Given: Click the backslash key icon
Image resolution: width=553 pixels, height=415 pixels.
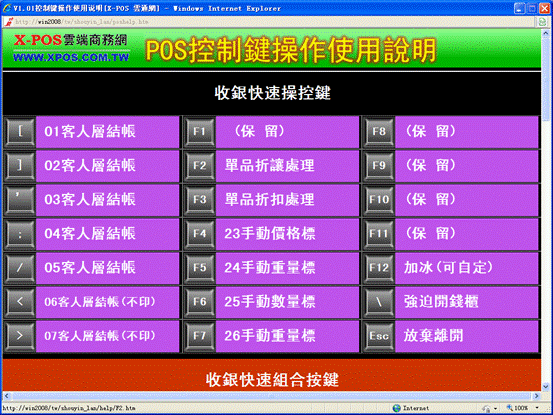Looking at the screenshot, I should (379, 302).
